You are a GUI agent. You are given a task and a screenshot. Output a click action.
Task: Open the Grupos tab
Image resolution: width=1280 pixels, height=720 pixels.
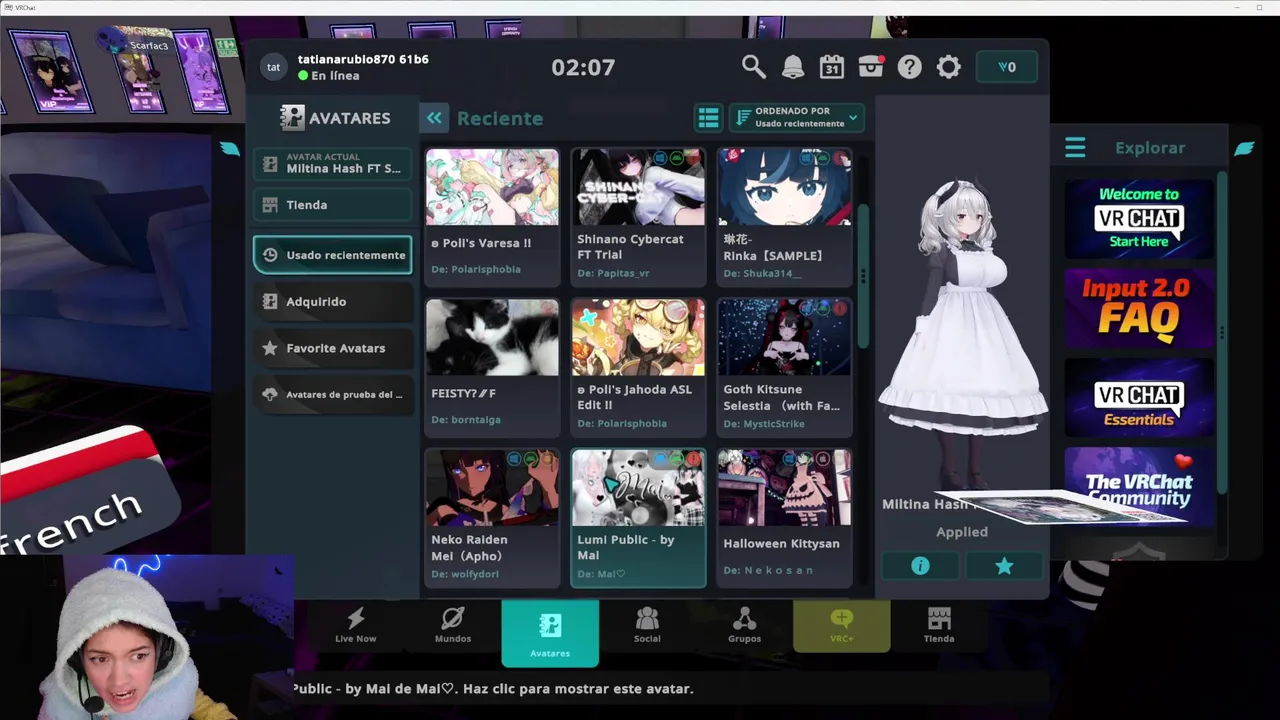(744, 627)
